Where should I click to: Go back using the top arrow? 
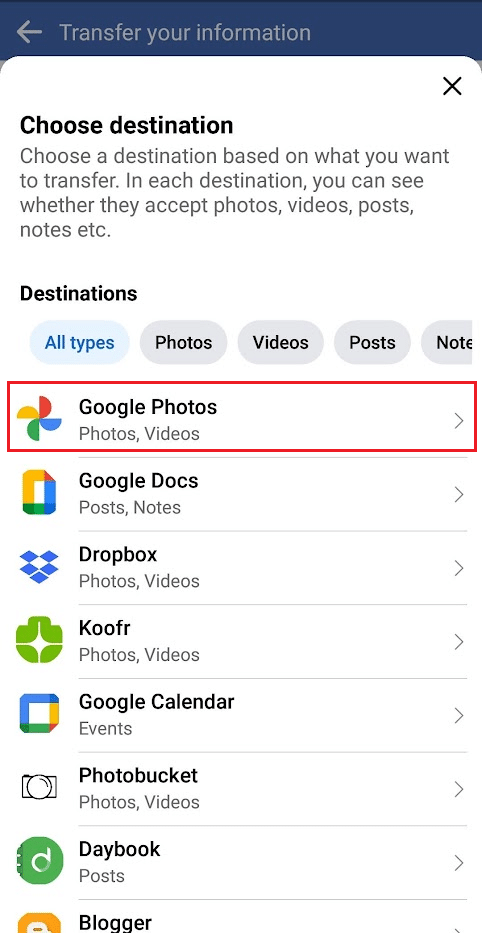tap(29, 32)
